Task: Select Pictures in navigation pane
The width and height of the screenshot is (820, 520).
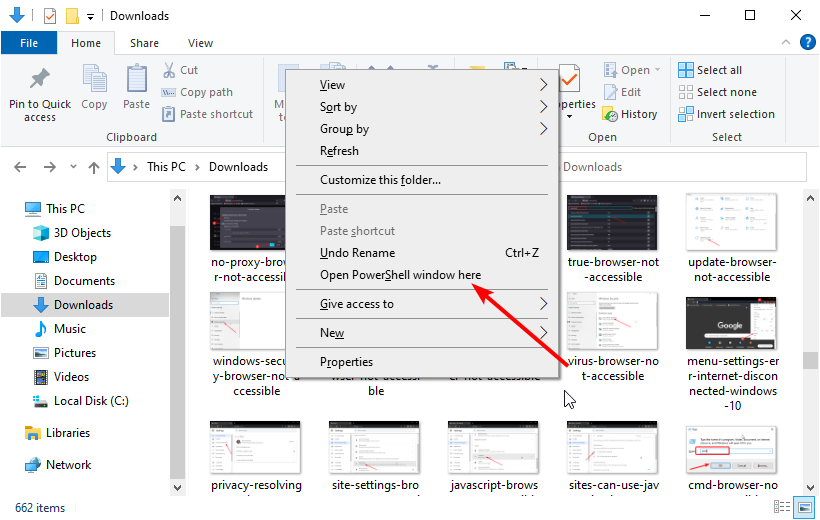Action: pos(64,353)
